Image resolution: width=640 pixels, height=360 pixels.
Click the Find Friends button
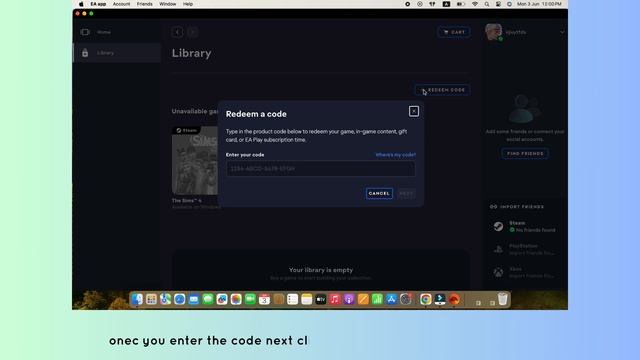tap(525, 153)
